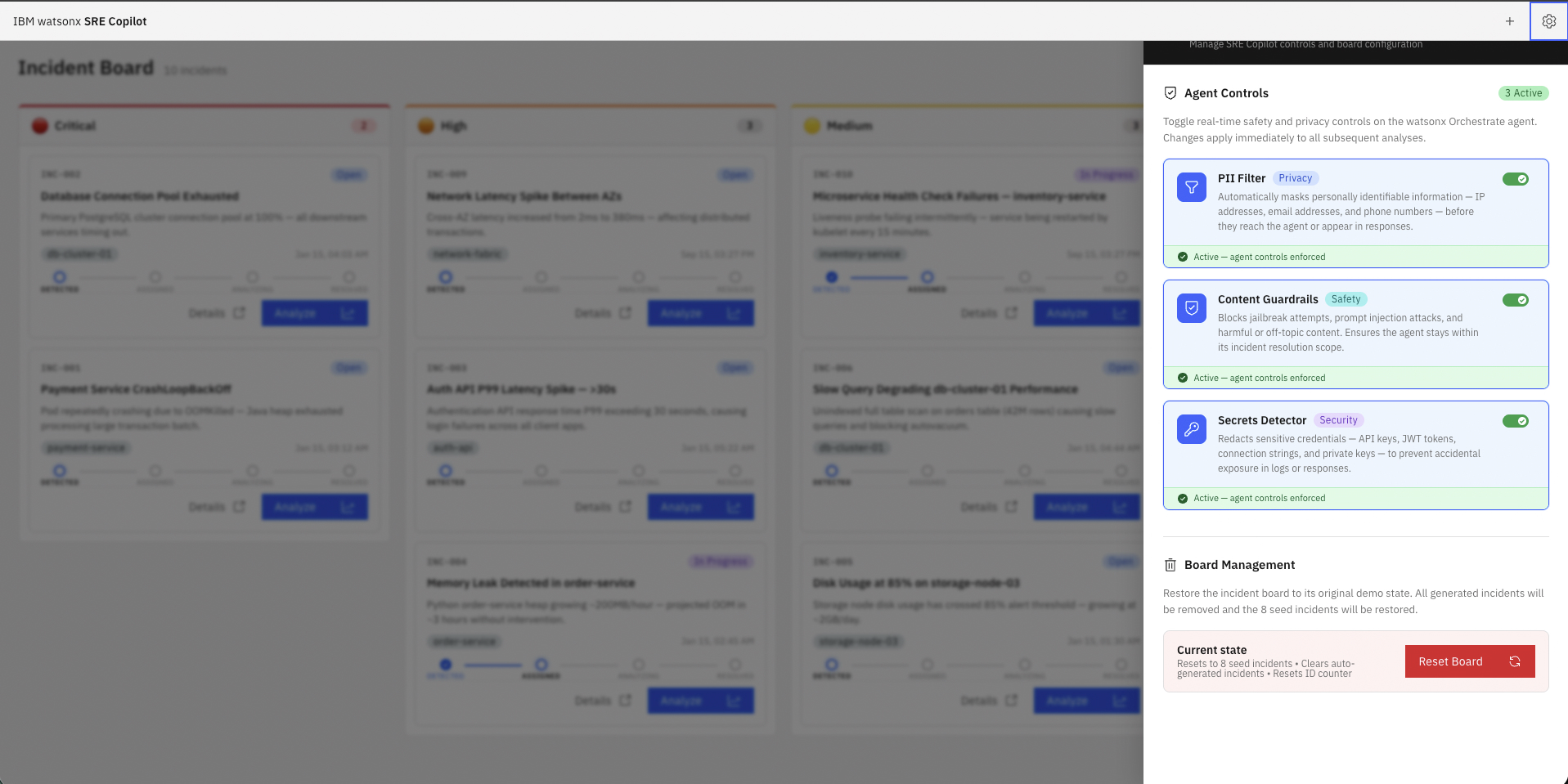Click the Reset Board button
The image size is (1568, 784).
(x=1470, y=661)
